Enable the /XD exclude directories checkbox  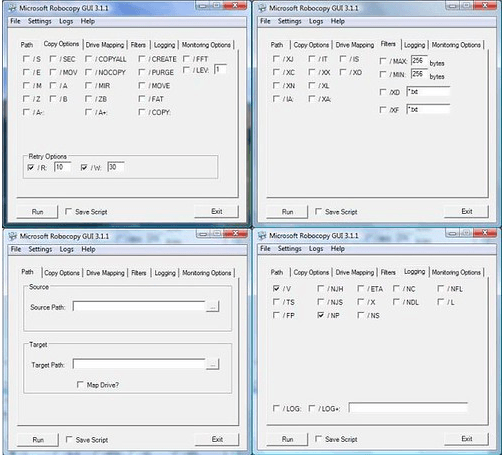(383, 92)
